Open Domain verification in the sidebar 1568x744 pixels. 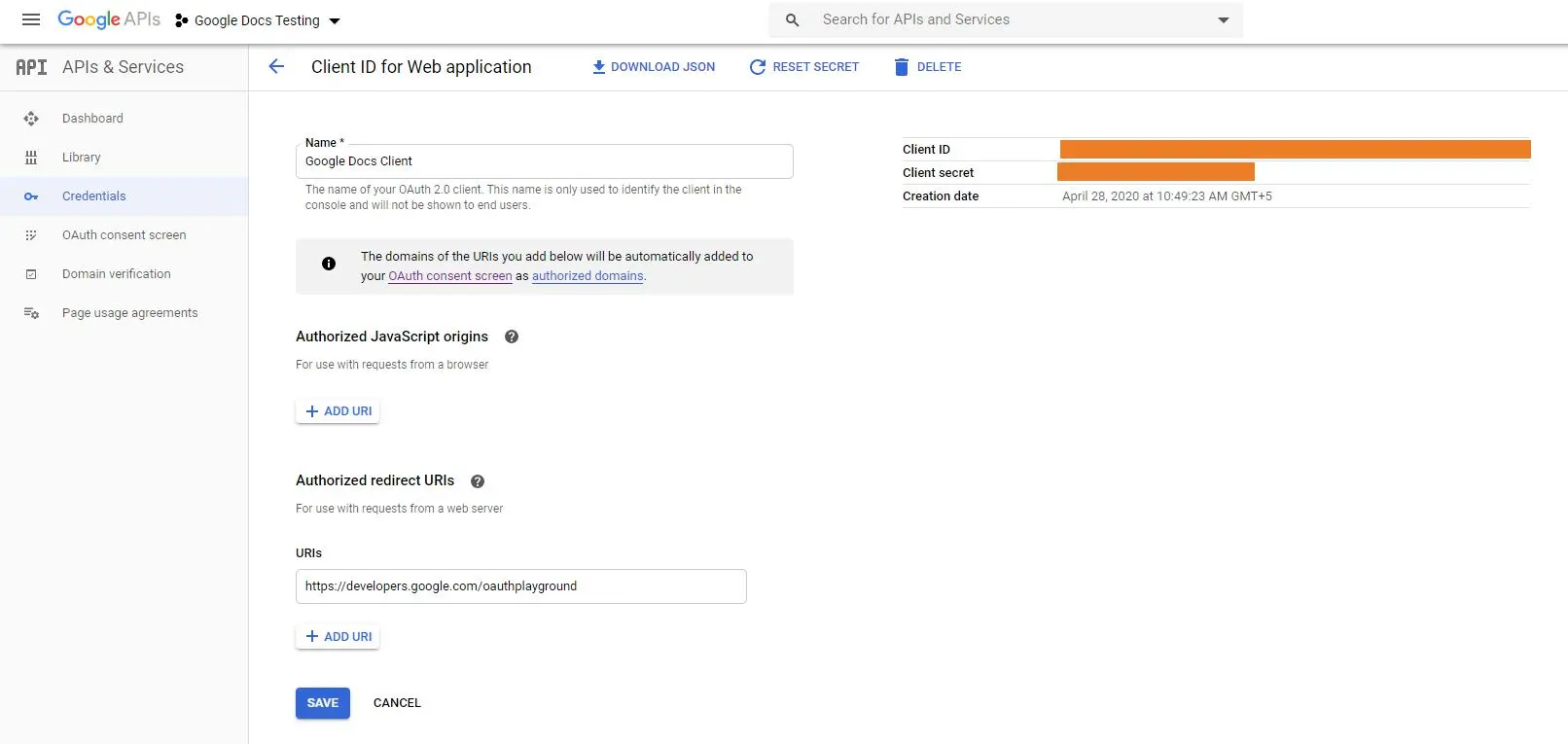coord(124,274)
